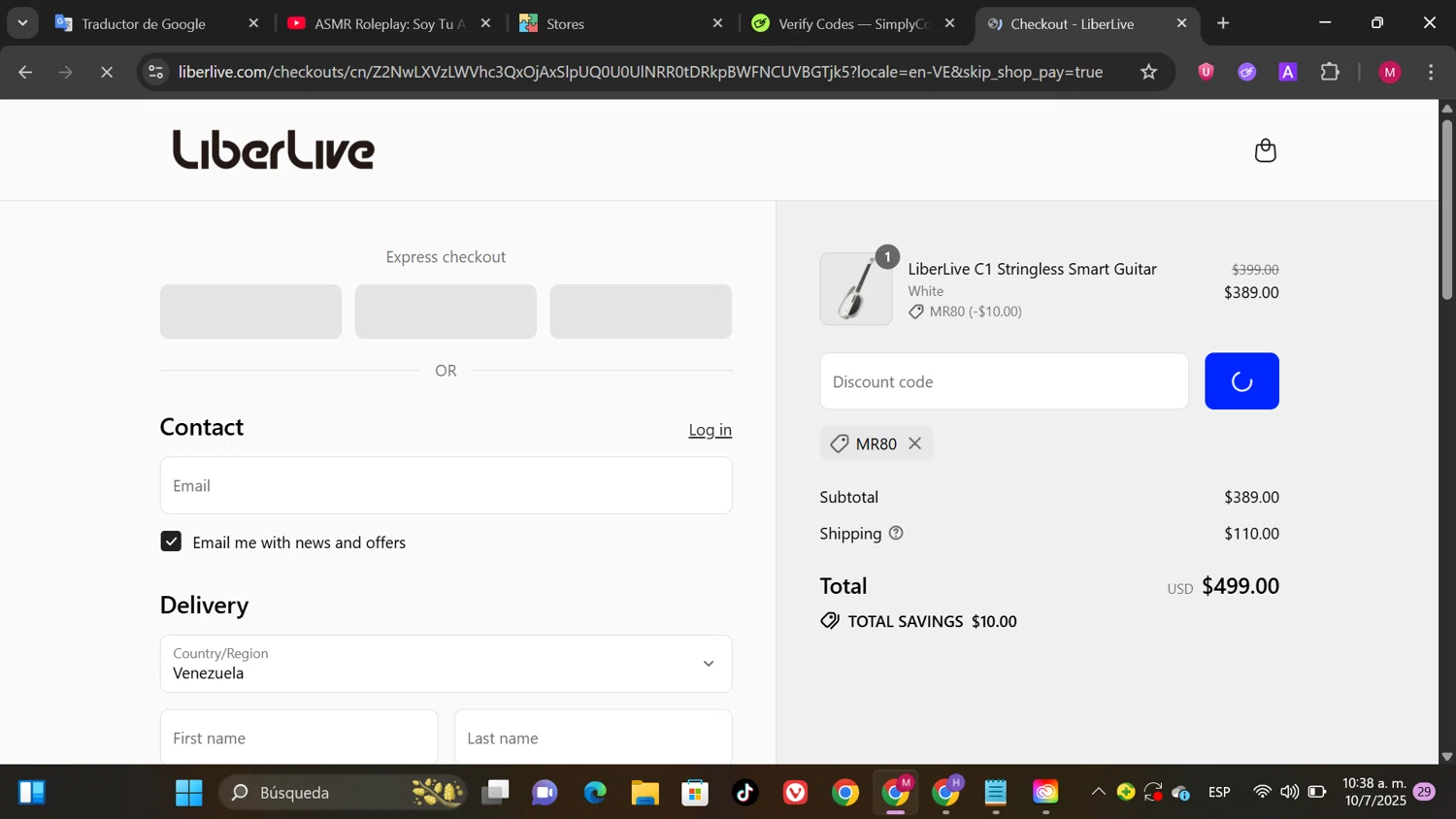Click the Log in link
Viewport: 1456px width, 819px height.
(x=710, y=430)
